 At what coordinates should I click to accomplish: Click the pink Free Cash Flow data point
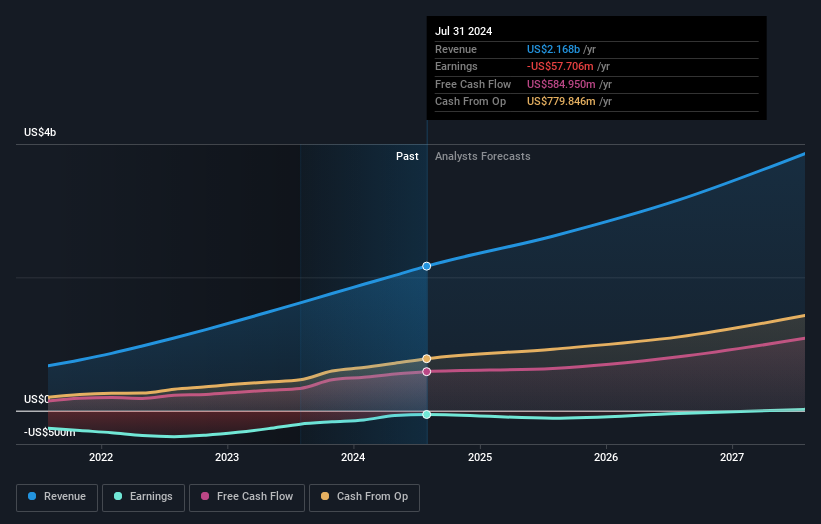tap(427, 372)
